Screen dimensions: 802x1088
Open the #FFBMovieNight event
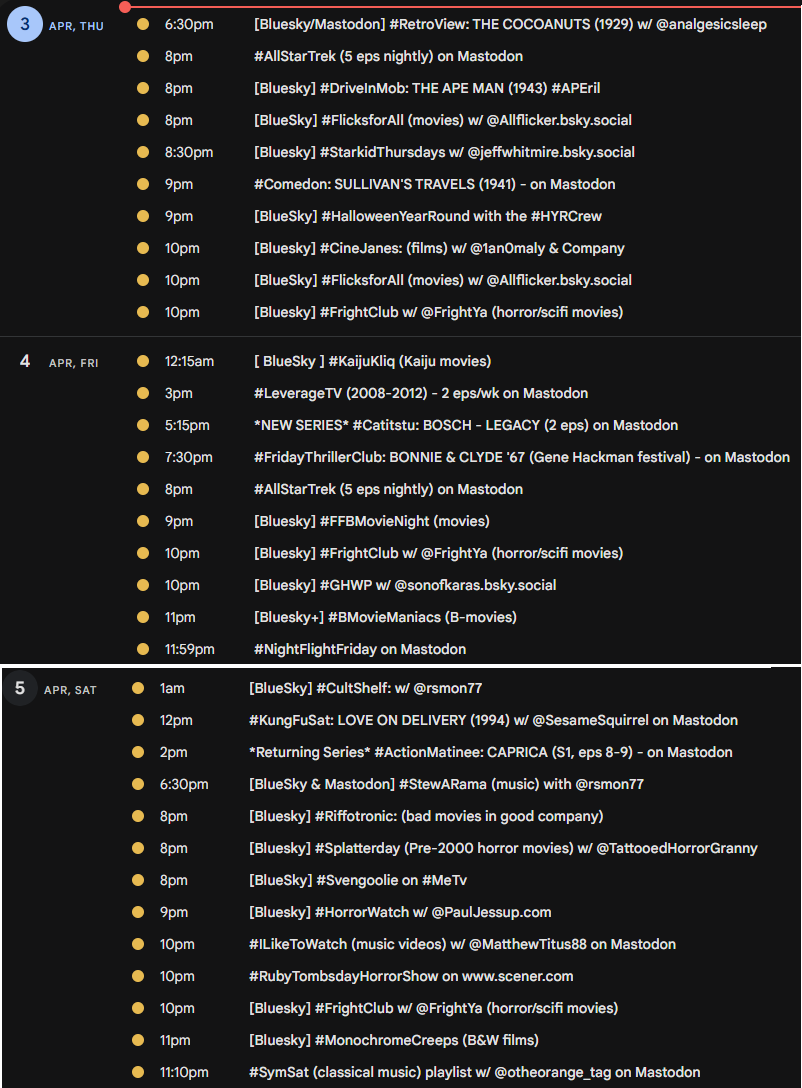pos(371,520)
